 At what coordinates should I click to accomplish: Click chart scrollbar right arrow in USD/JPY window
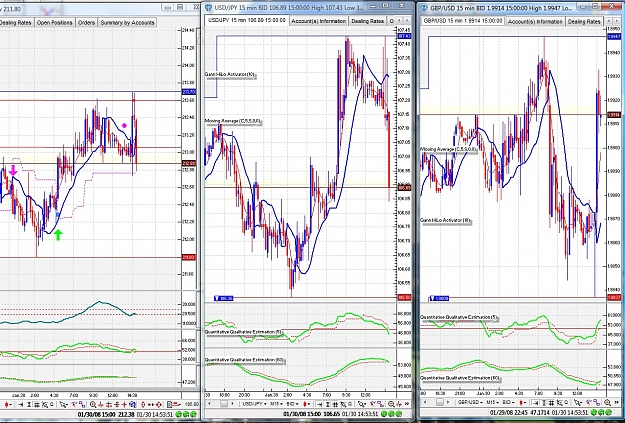pos(232,404)
